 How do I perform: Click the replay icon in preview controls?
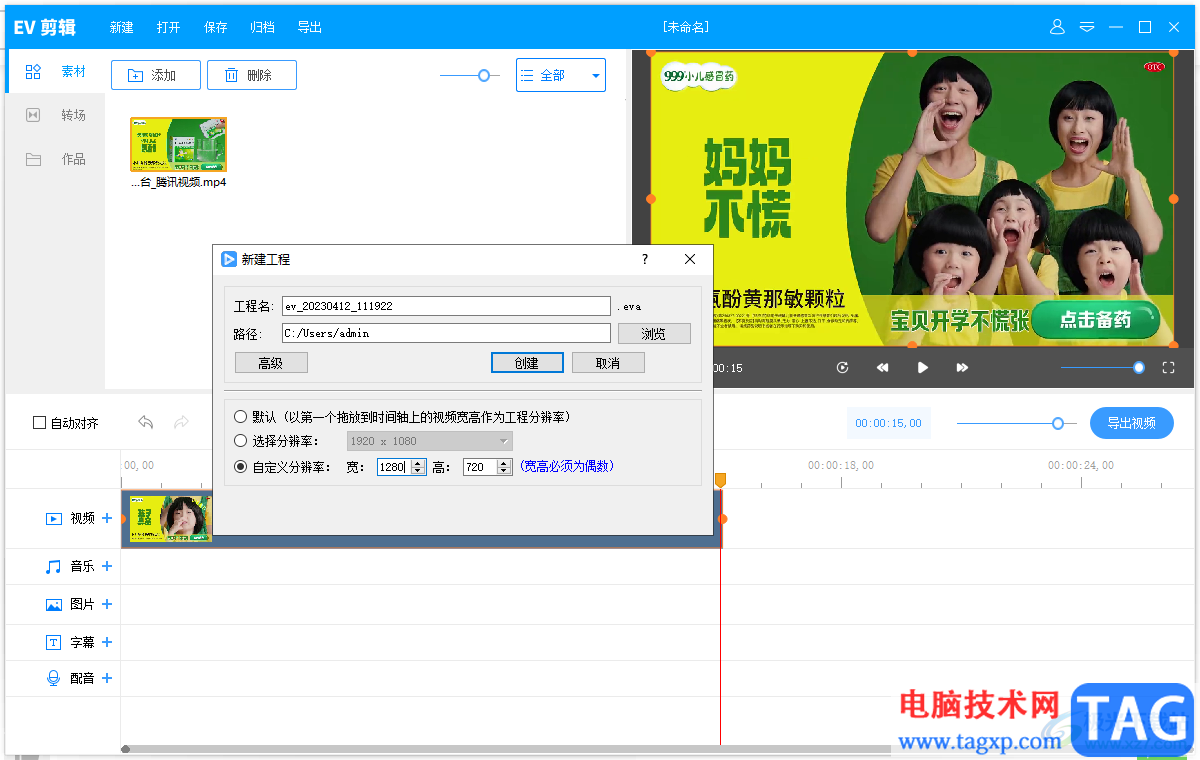(843, 368)
